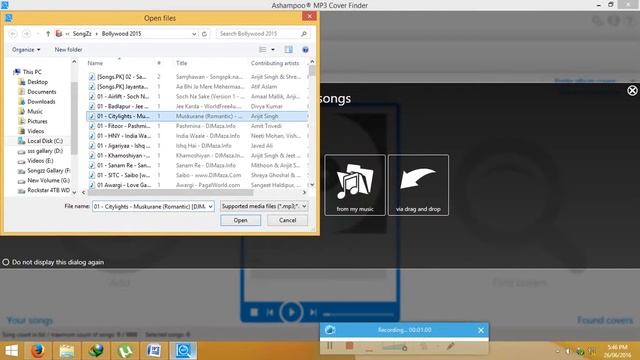The height and width of the screenshot is (360, 640).
Task: Open the Supported media files type dropdown
Action: (263, 207)
